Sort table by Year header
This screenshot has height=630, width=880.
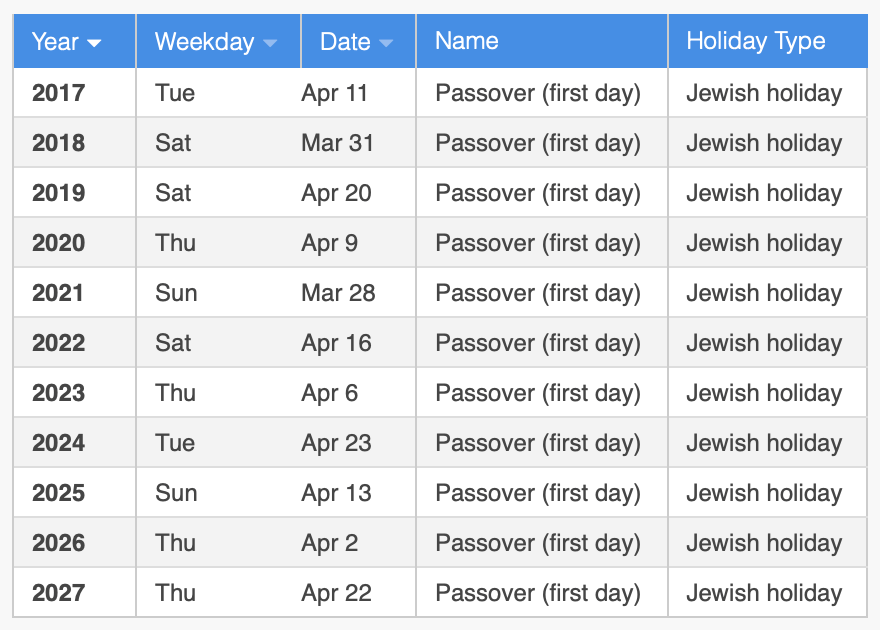click(75, 42)
